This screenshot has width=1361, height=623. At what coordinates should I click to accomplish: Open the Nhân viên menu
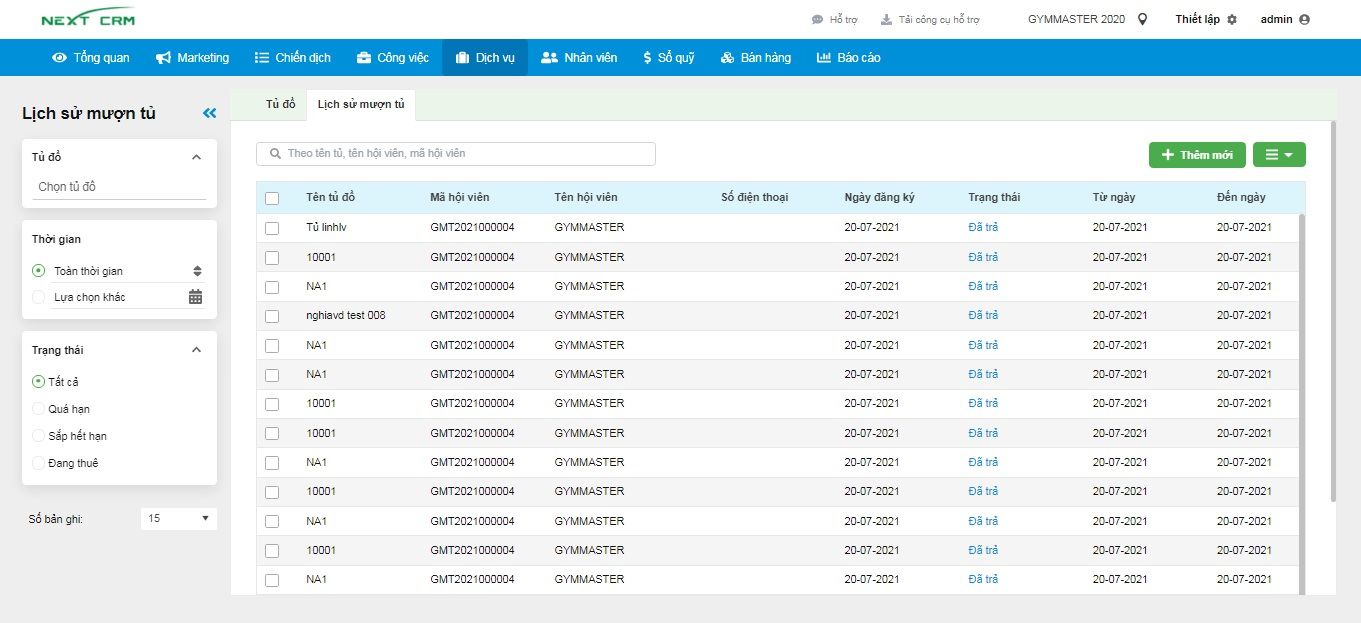(x=579, y=58)
